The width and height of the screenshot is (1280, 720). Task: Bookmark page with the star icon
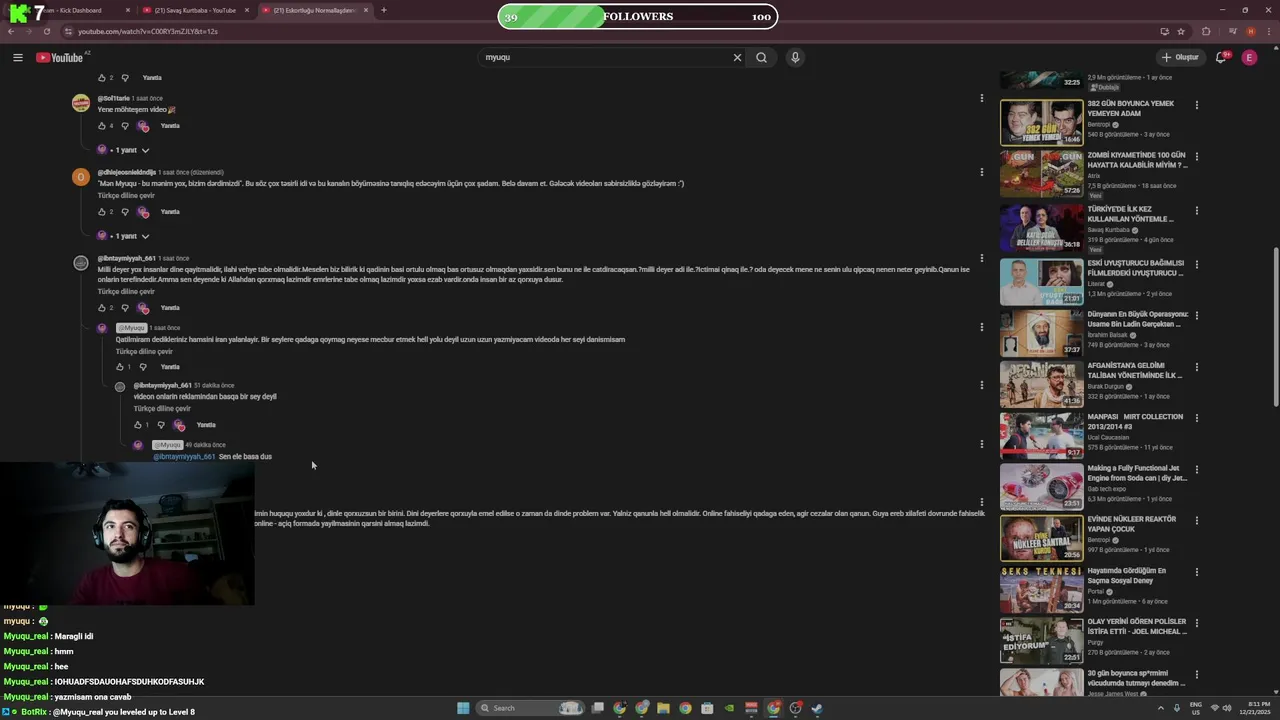click(x=1181, y=31)
